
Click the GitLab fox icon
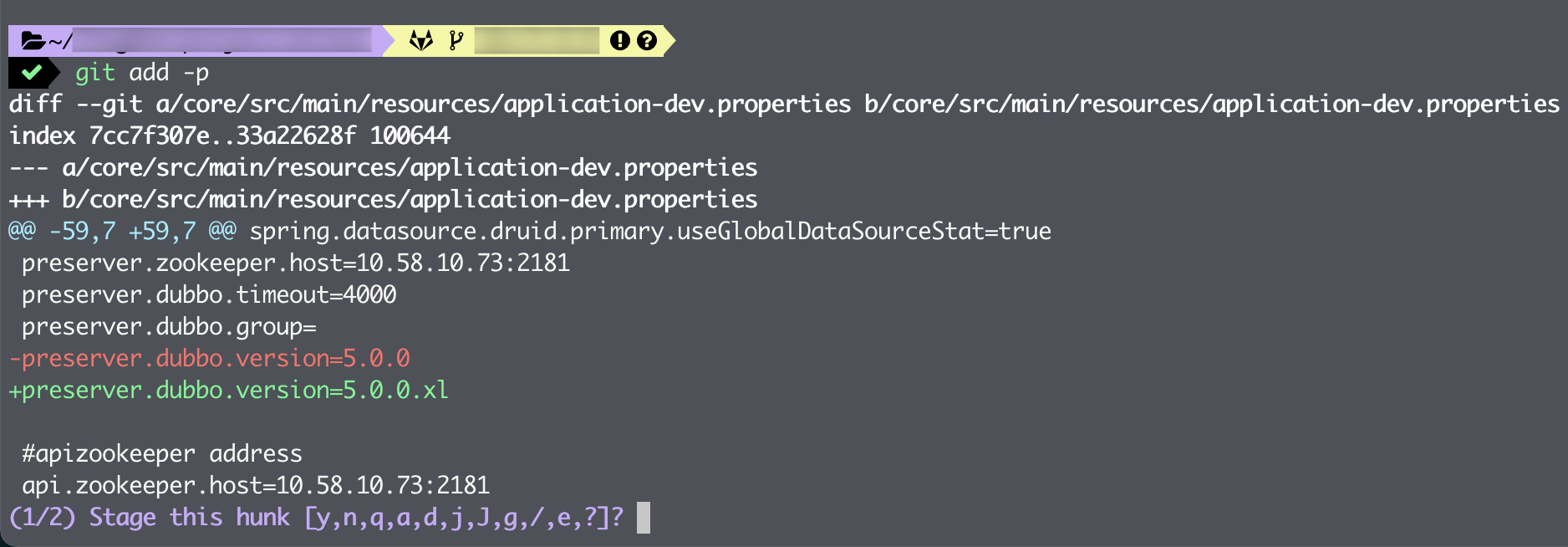[x=420, y=40]
